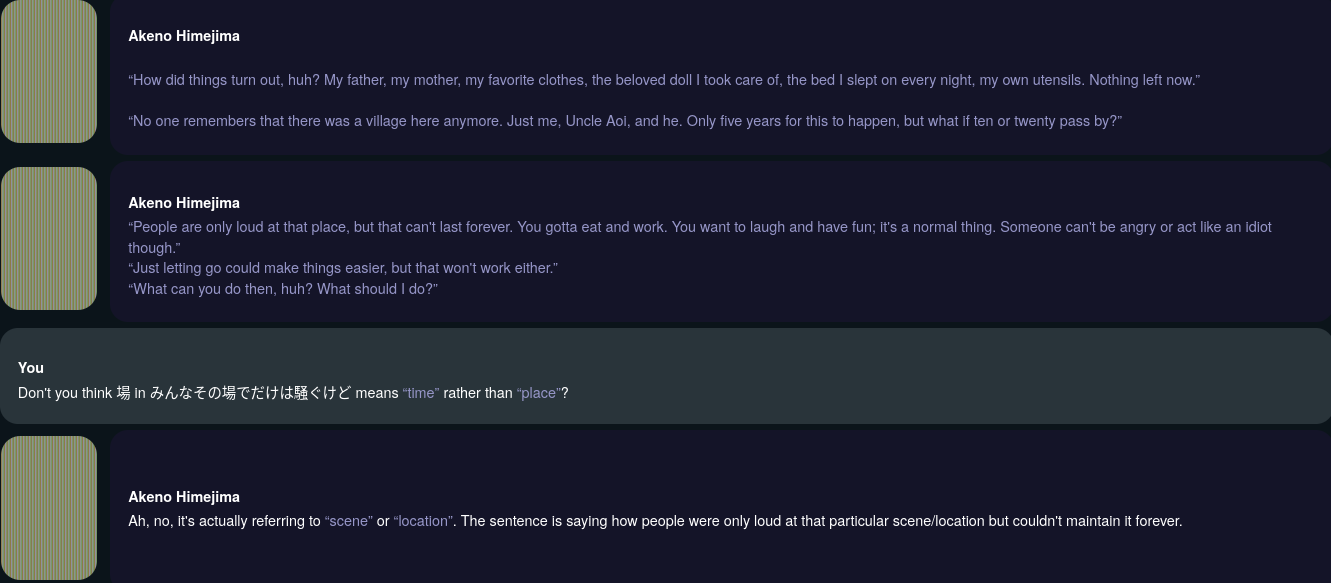The width and height of the screenshot is (1331, 583).
Task: Select the "Just letting go could make things easier" line
Action: coord(343,268)
